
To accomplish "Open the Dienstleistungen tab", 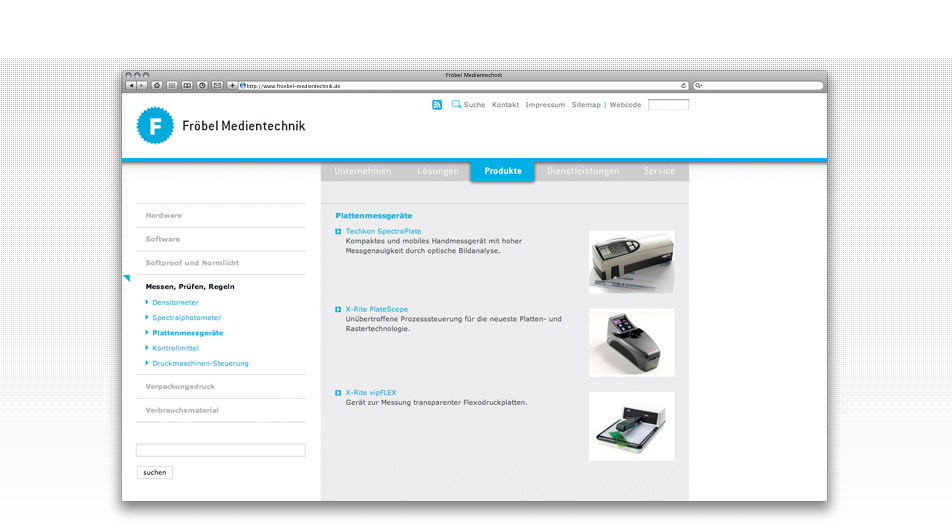I will click(x=583, y=171).
